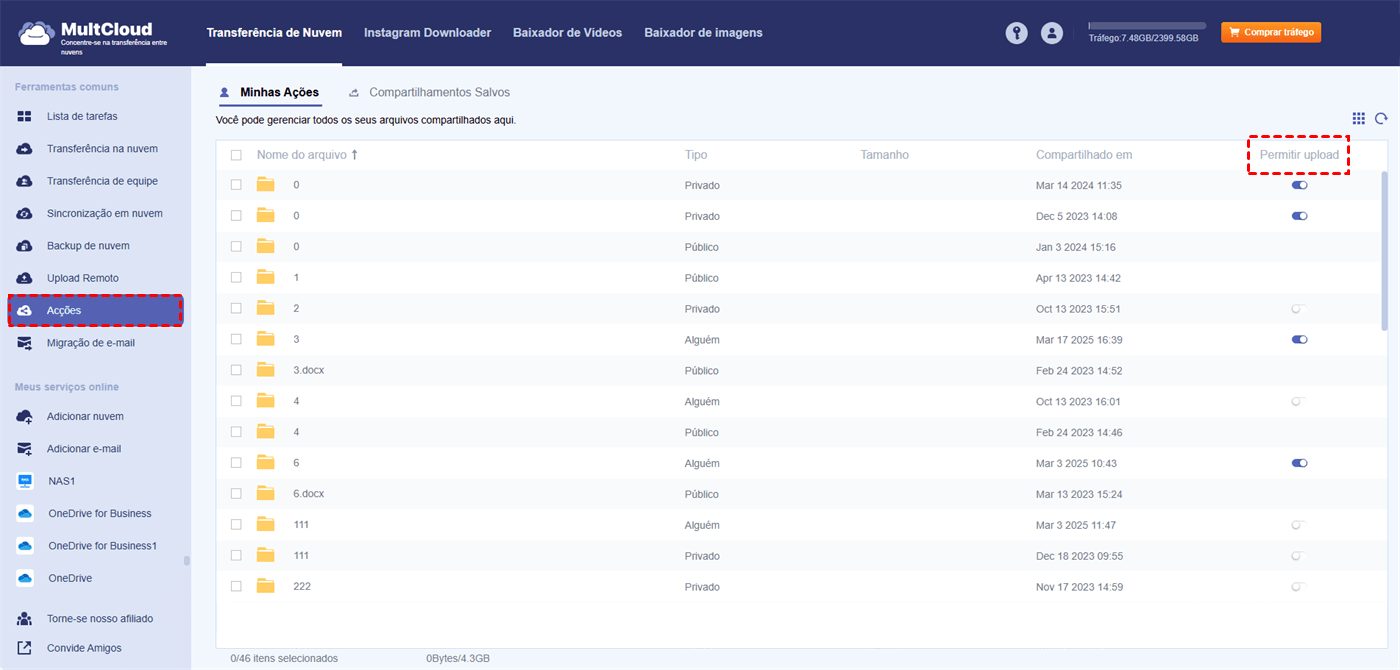This screenshot has height=670, width=1400.
Task: Click the refresh list icon
Action: tap(1381, 118)
